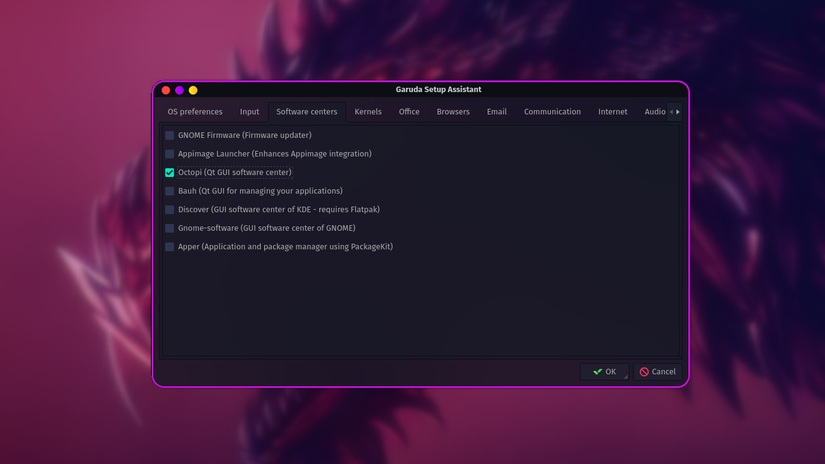
Task: Click the purple circle title bar button
Action: [179, 90]
